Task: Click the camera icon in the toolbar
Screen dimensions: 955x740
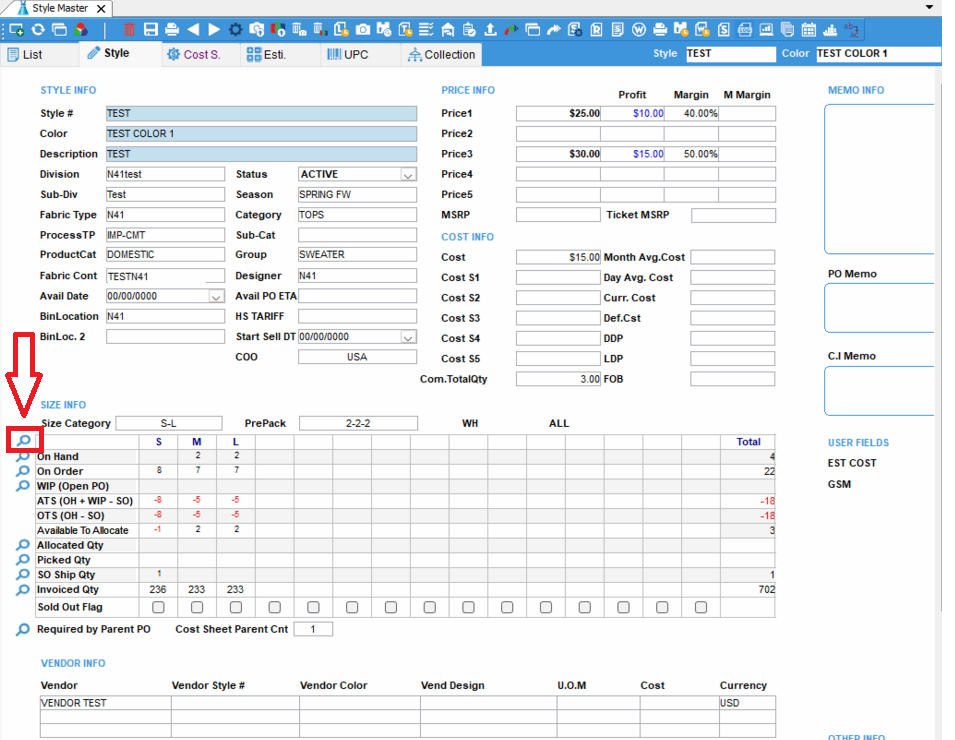Action: click(363, 30)
